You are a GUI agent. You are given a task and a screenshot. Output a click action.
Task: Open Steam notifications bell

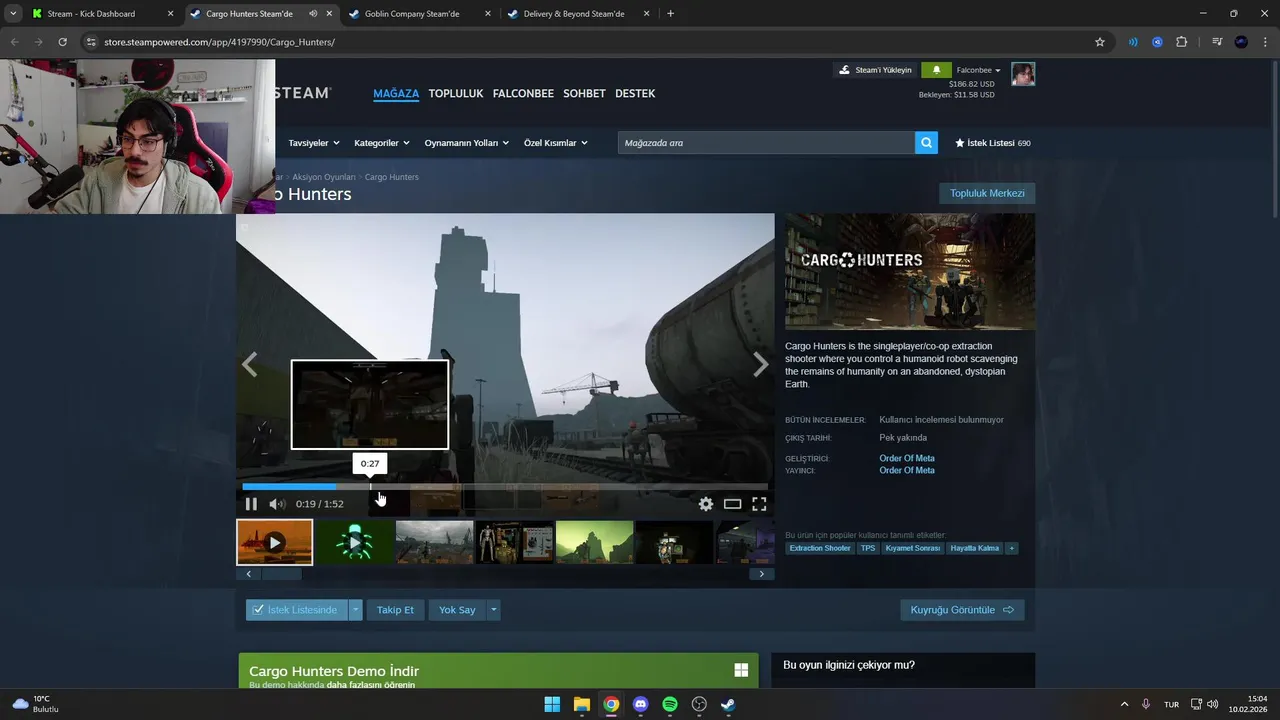click(936, 70)
